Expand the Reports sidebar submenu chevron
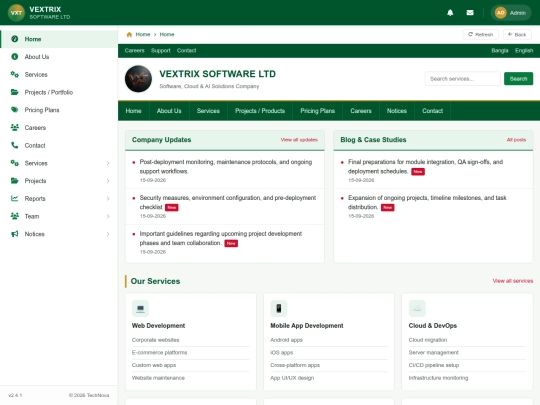540x405 pixels. 108,199
